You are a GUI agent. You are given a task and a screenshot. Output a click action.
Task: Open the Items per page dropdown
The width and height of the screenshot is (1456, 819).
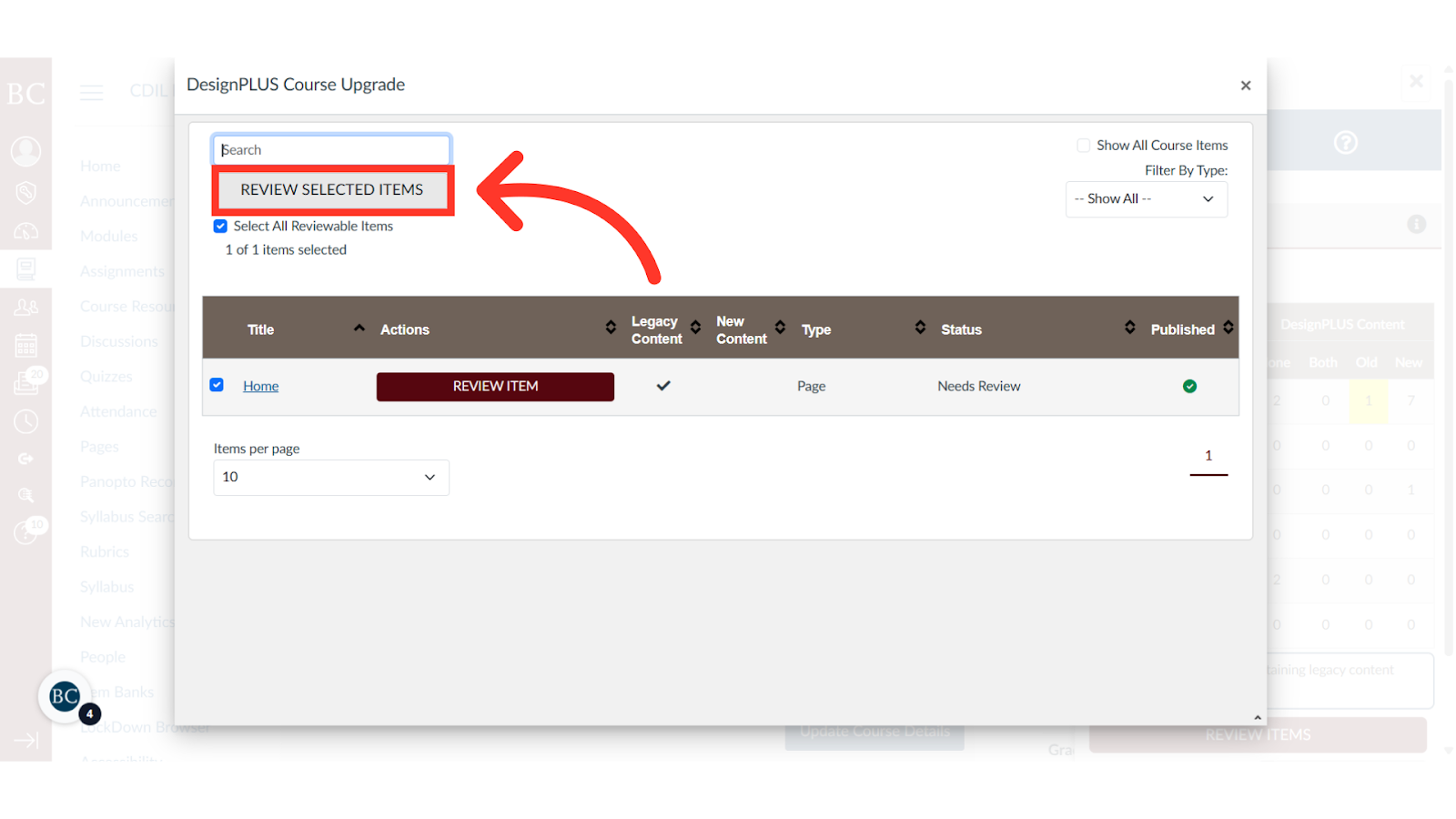pyautogui.click(x=331, y=478)
